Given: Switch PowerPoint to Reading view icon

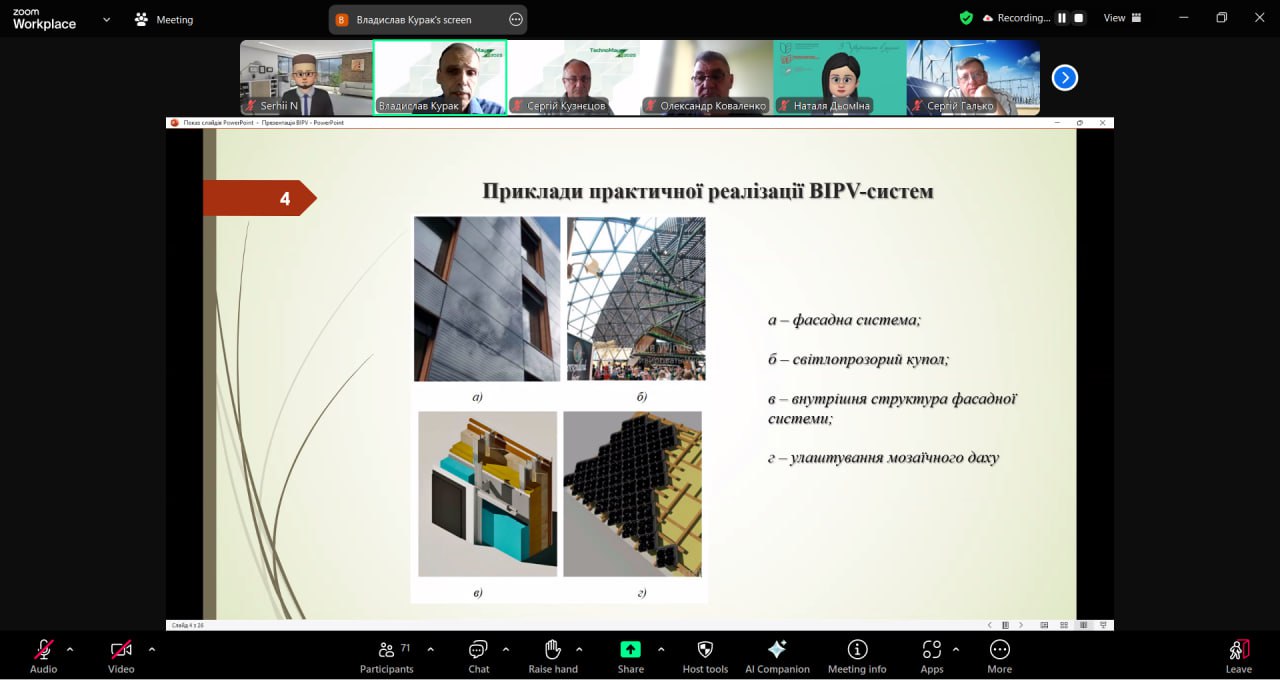Looking at the screenshot, I should click(x=1084, y=625).
